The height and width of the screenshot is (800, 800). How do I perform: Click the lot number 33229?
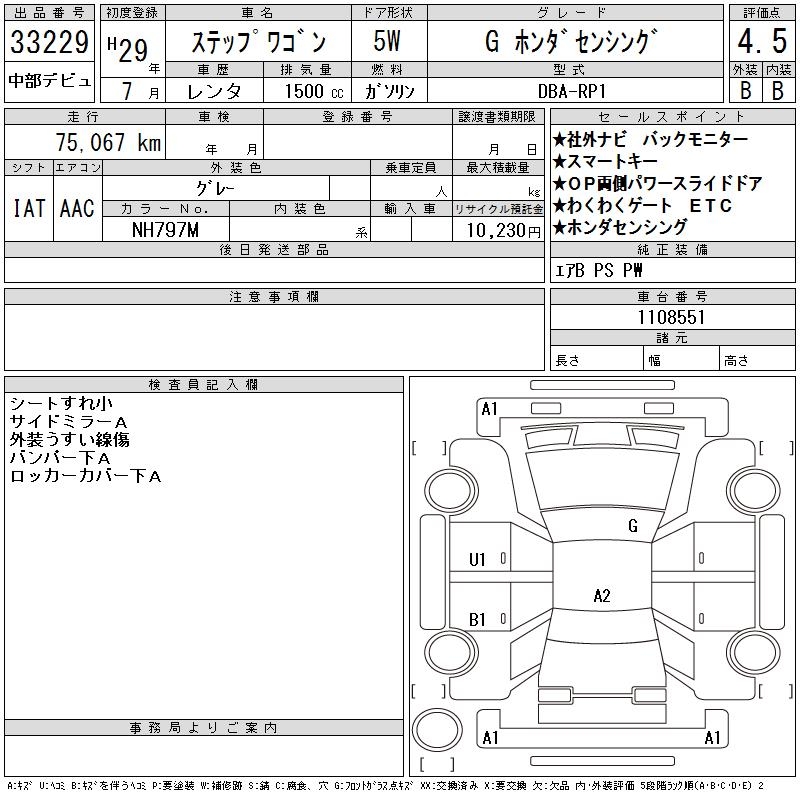[50, 43]
